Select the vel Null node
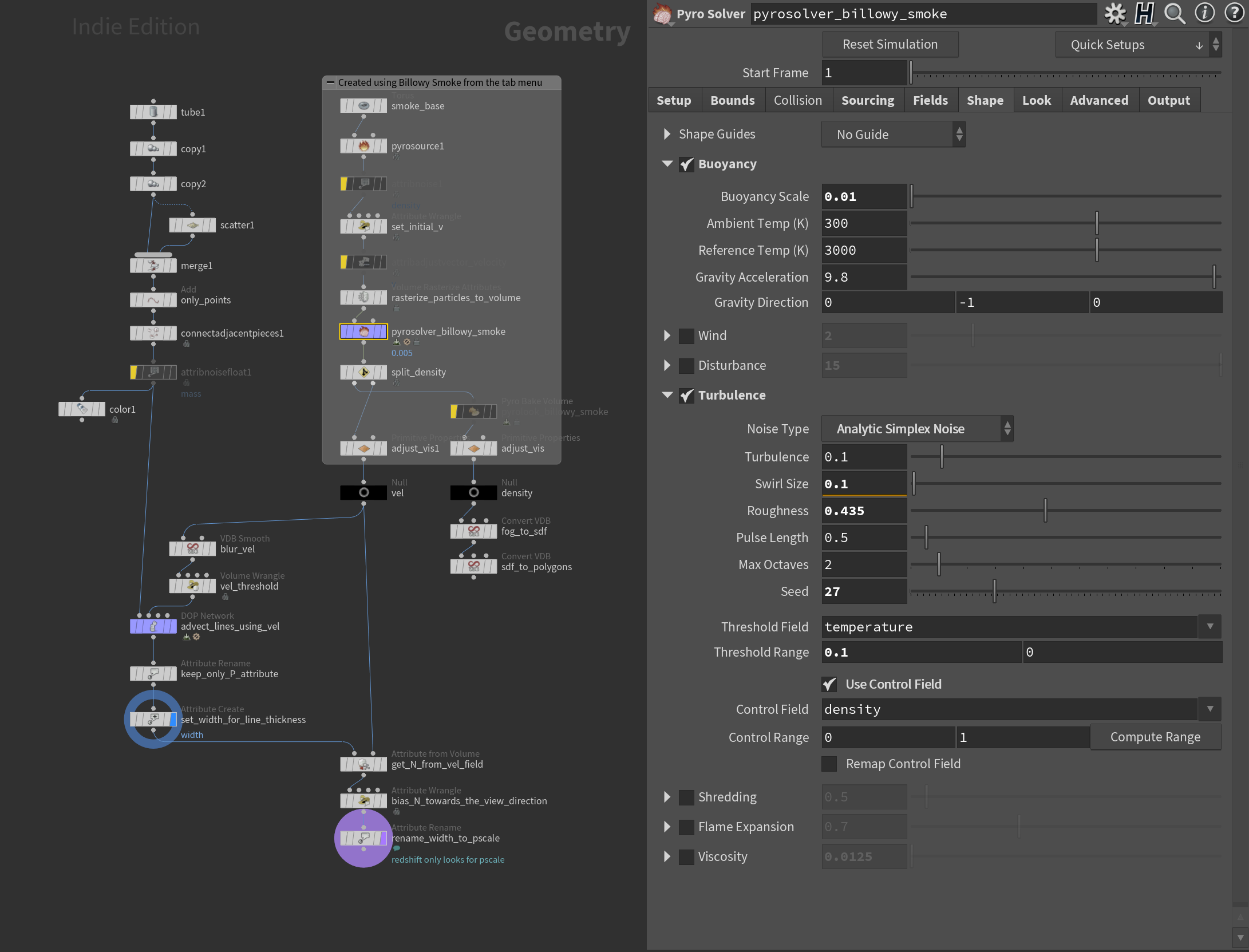 (x=363, y=492)
